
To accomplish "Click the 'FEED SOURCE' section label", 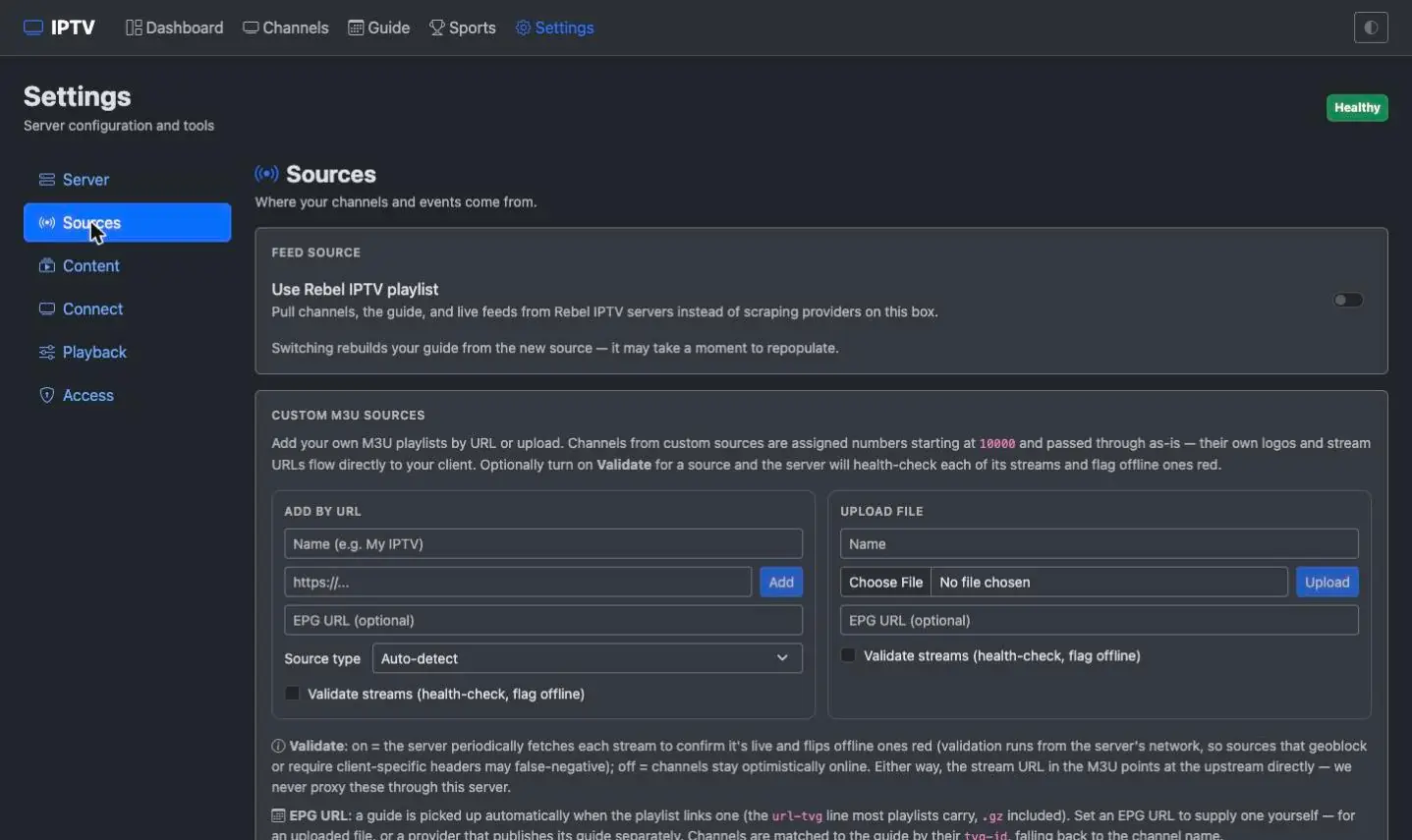I will pos(316,252).
